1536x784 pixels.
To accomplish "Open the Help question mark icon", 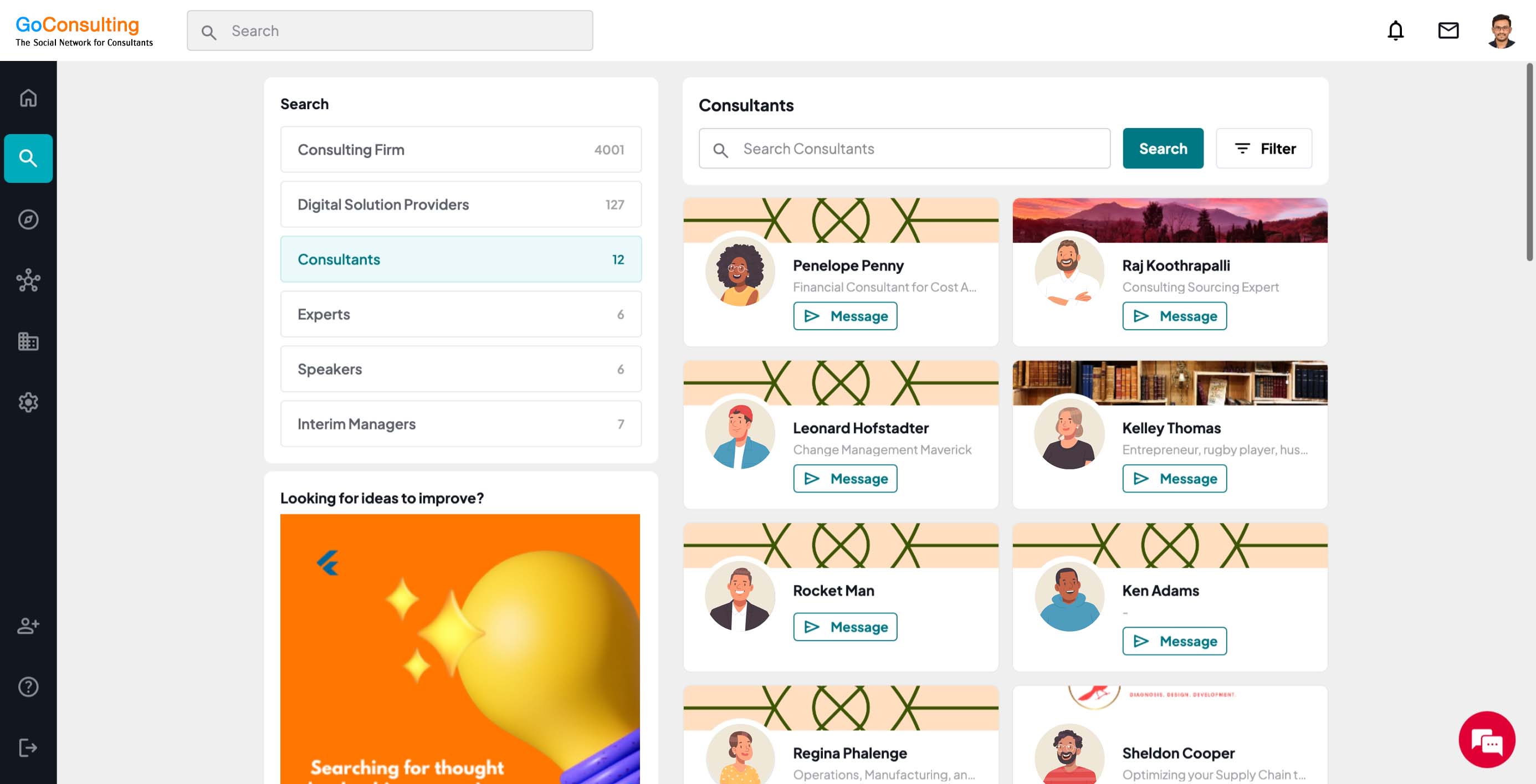I will pos(28,687).
